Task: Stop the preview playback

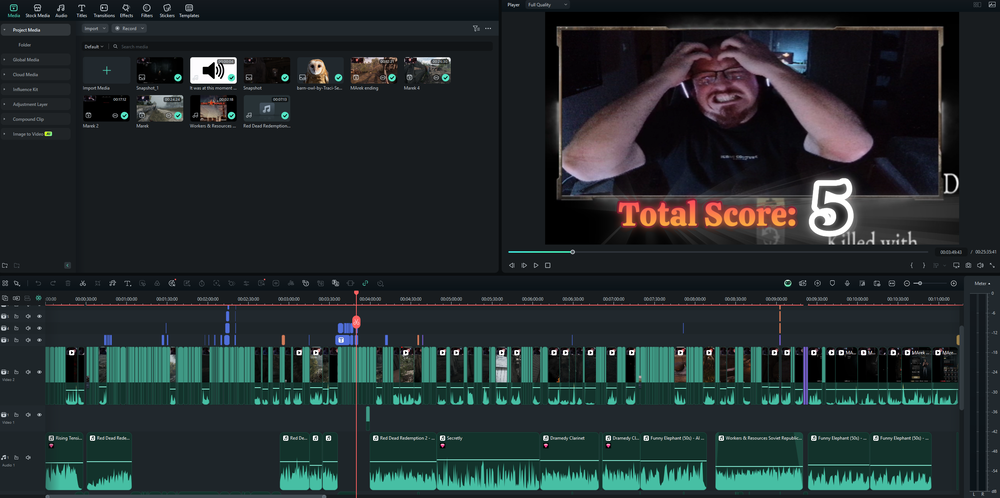Action: pyautogui.click(x=548, y=265)
